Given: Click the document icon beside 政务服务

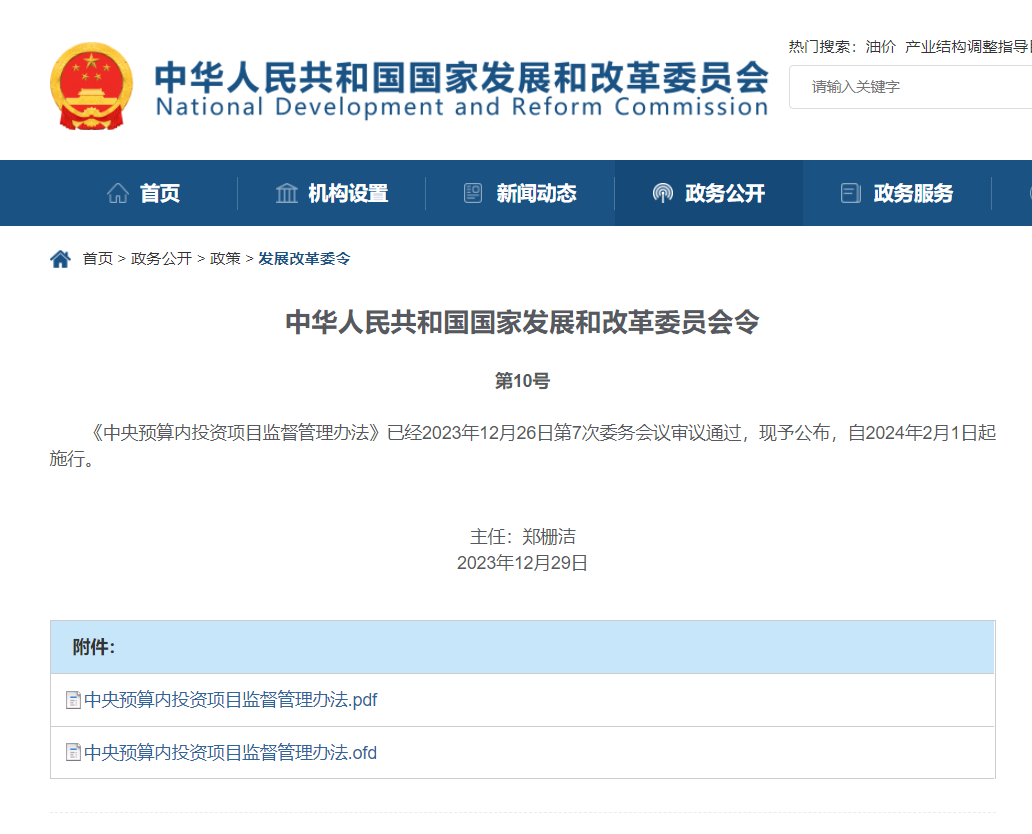Looking at the screenshot, I should click(x=850, y=193).
